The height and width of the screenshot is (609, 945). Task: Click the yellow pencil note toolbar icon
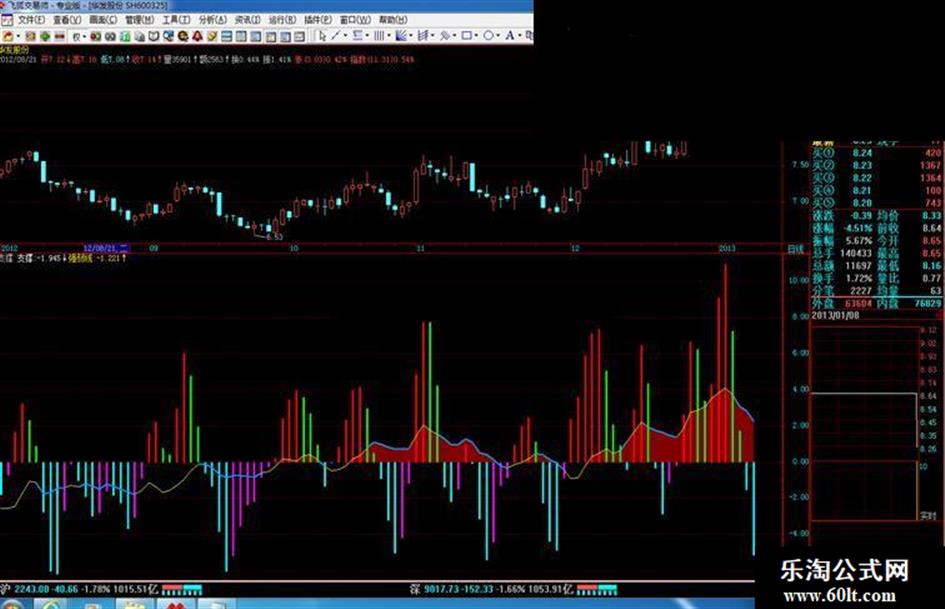212,37
